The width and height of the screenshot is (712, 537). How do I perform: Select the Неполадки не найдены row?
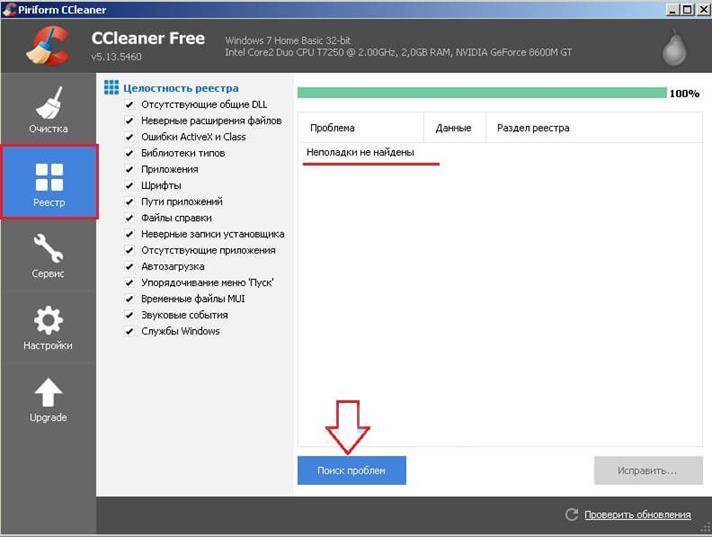pyautogui.click(x=499, y=153)
